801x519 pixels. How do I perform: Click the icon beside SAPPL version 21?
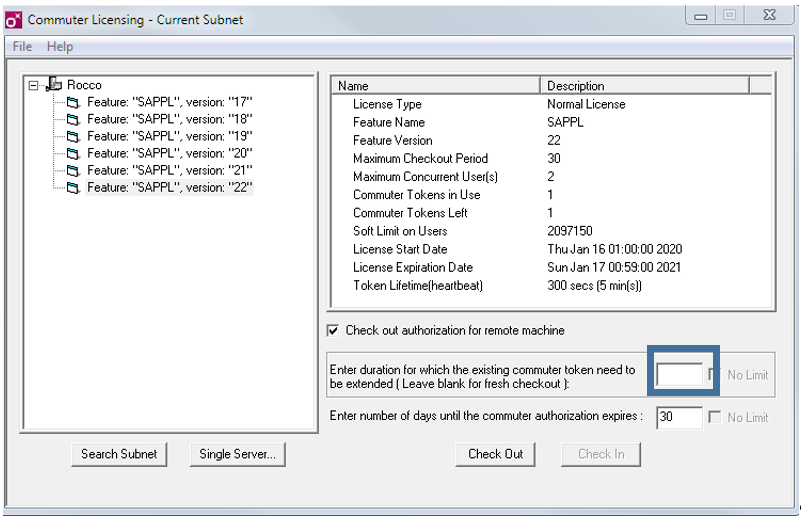coord(73,170)
